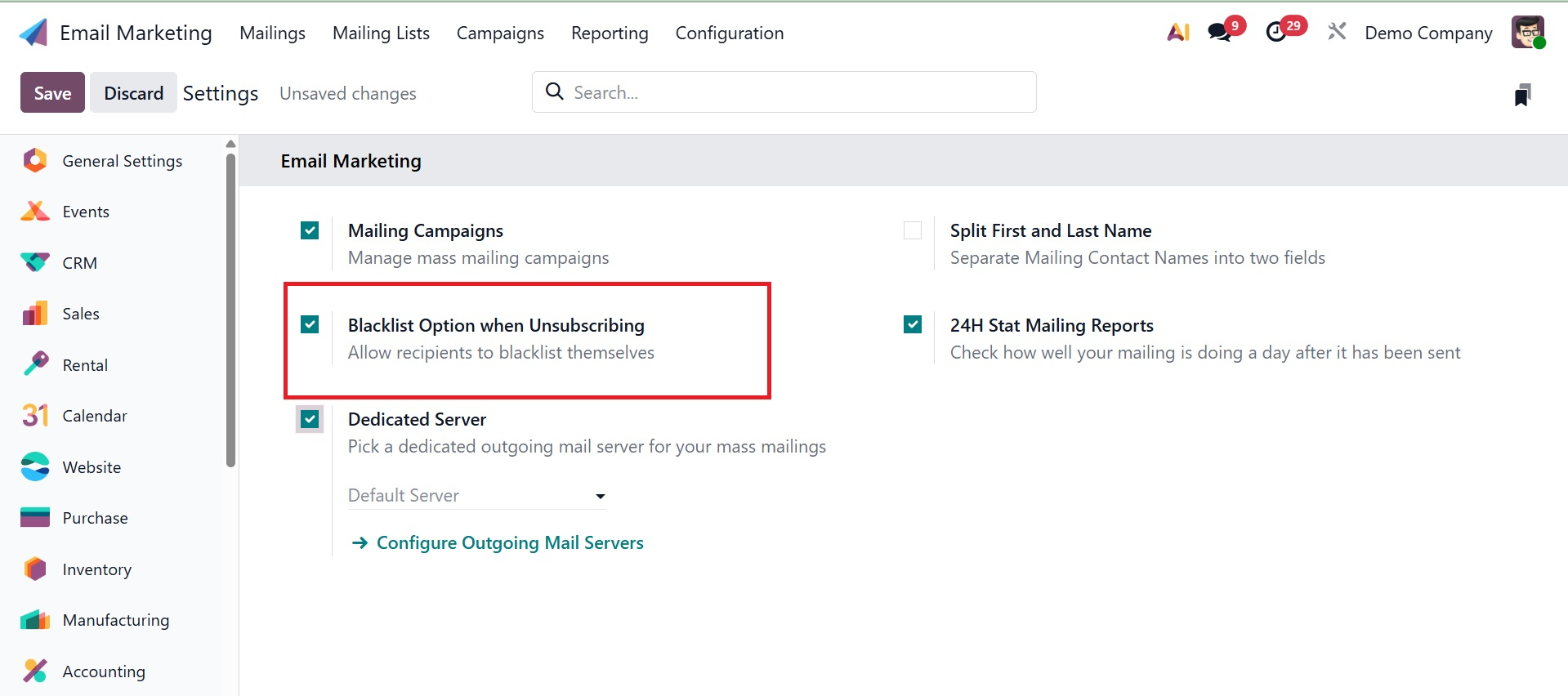This screenshot has width=1568, height=696.
Task: Follow Configure Outgoing Mail Servers link
Action: tap(509, 543)
